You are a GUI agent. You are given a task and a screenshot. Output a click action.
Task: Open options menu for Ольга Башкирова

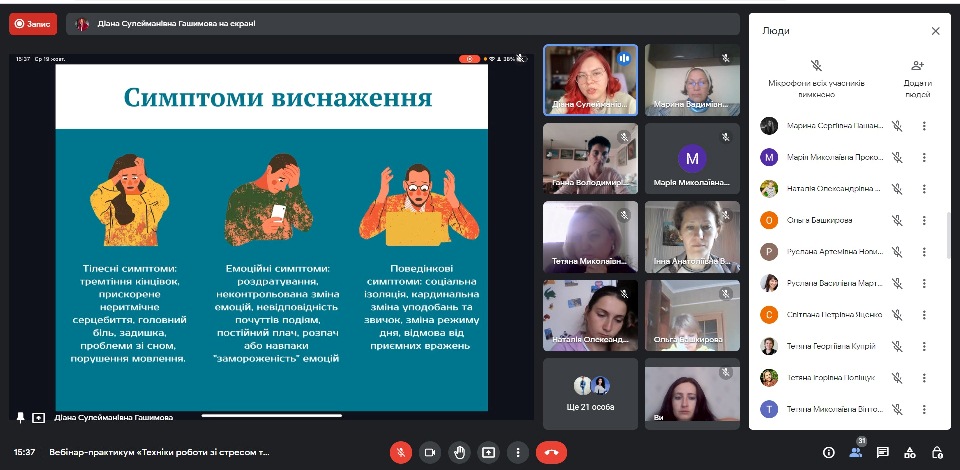coord(924,220)
